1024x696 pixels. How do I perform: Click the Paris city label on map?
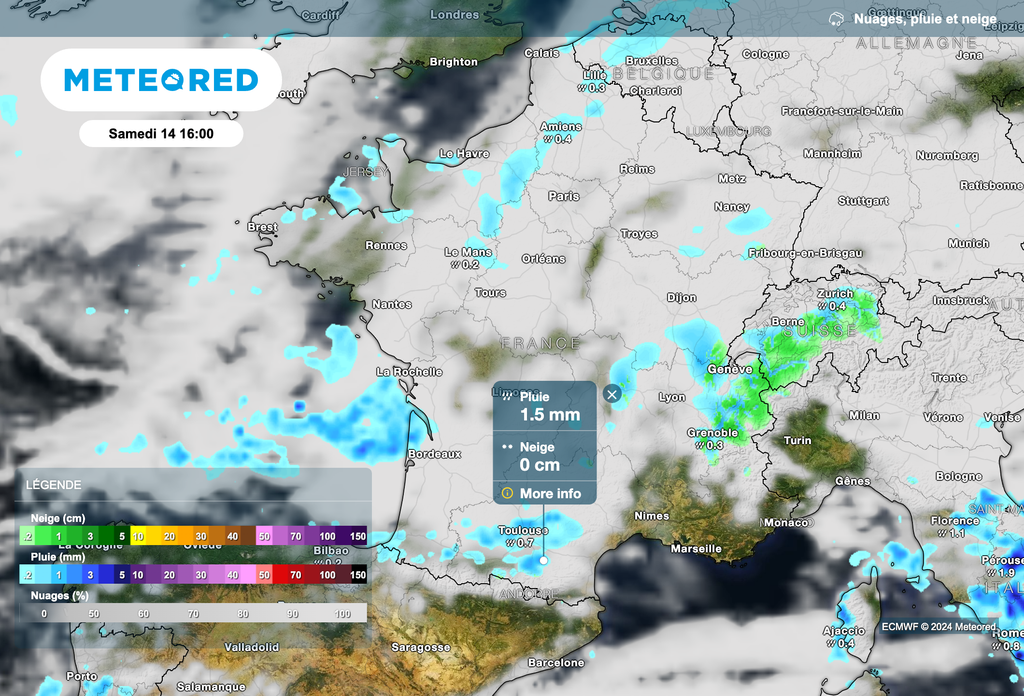point(564,196)
